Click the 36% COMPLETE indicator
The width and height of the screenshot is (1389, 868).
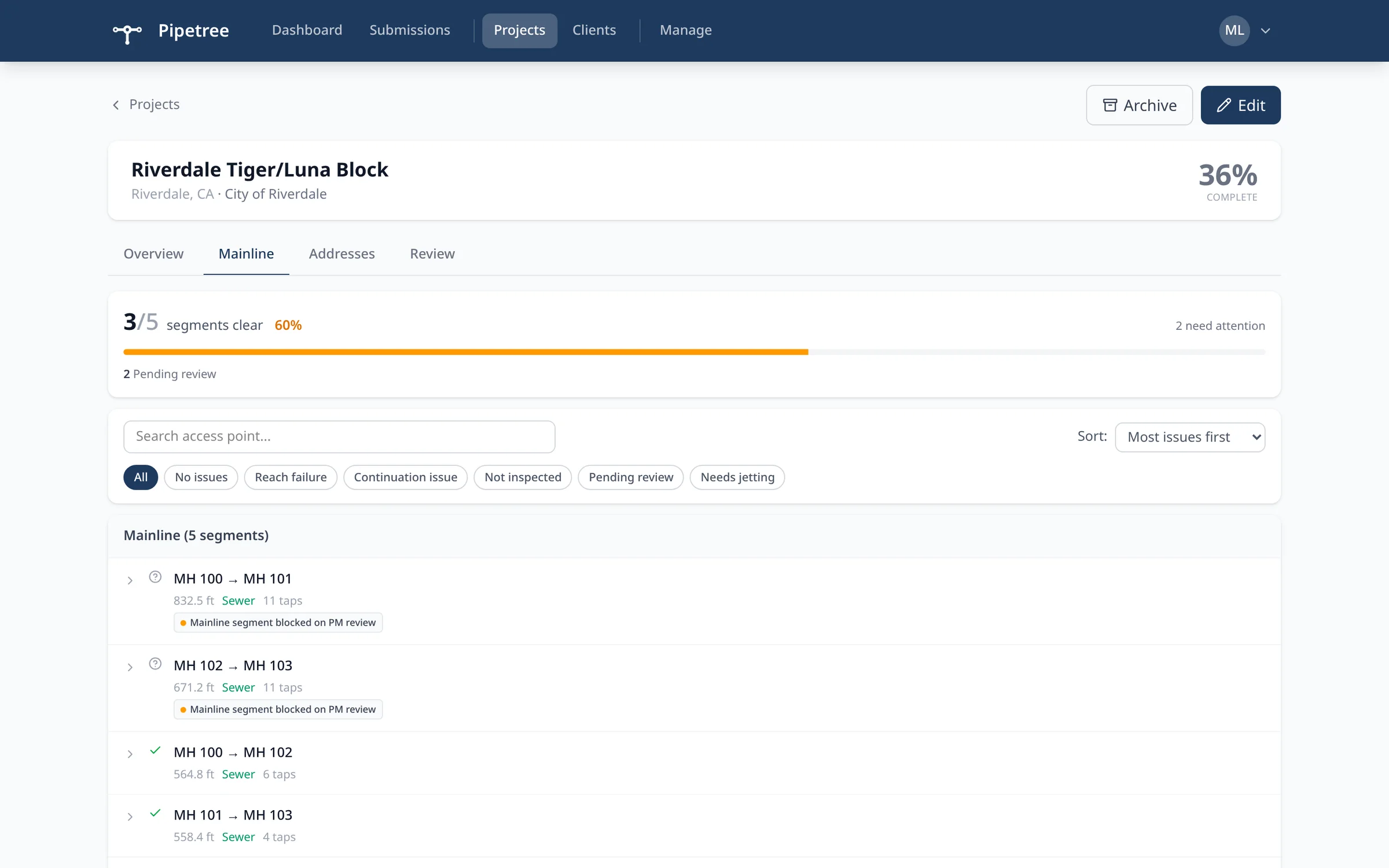[x=1228, y=181]
